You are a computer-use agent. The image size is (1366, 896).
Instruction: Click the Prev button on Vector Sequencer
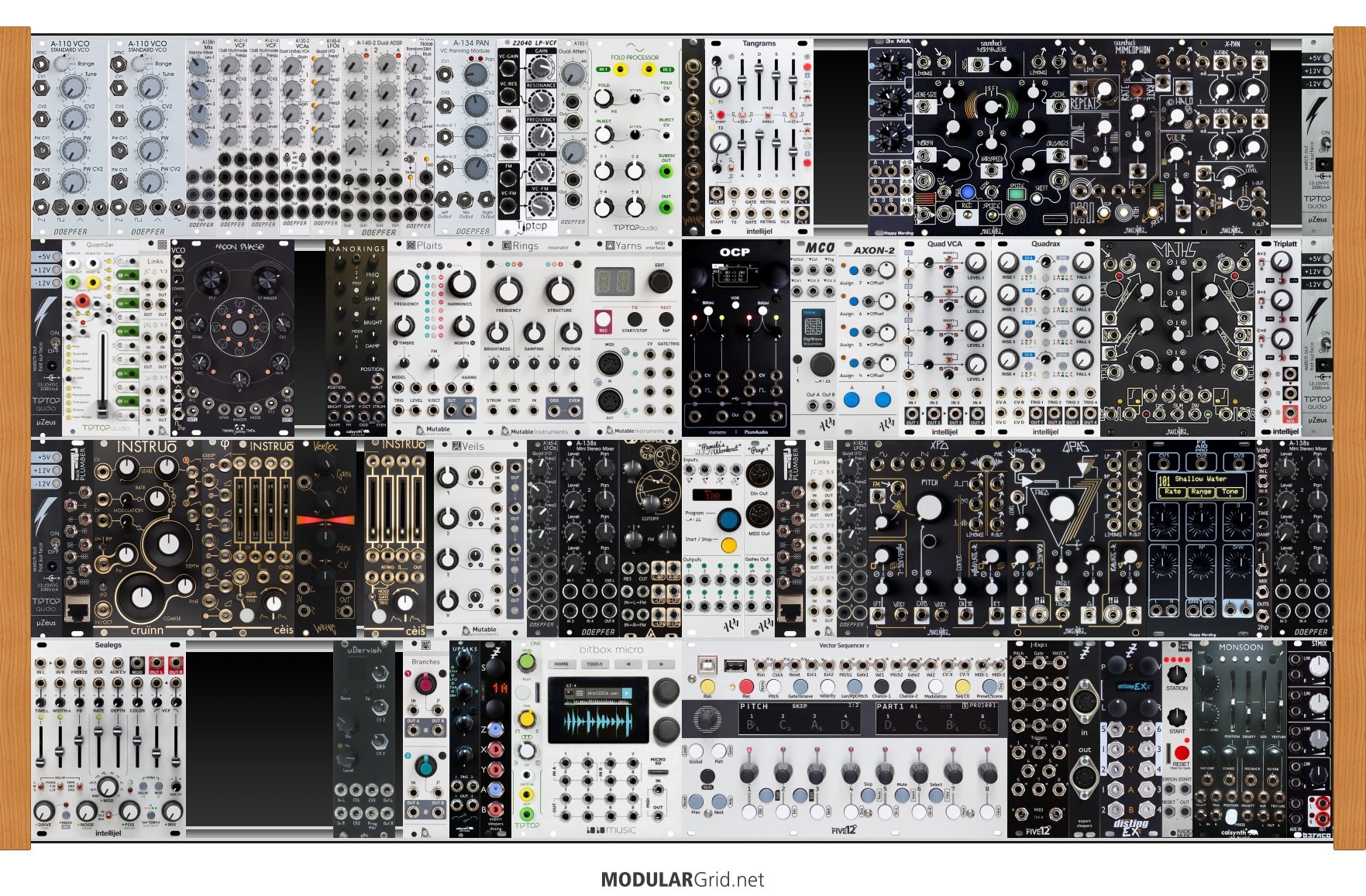point(696,802)
